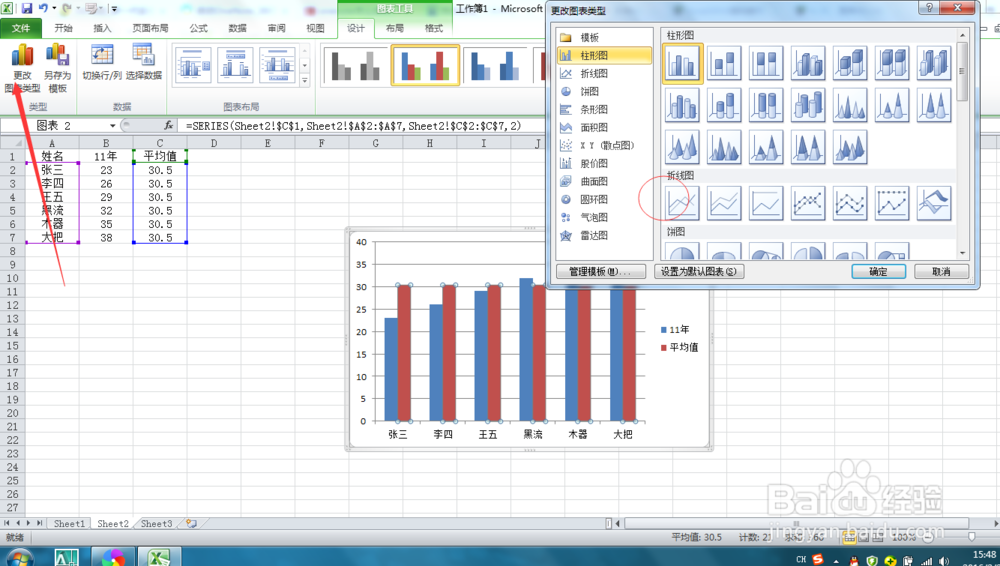Viewport: 1000px width, 566px height.
Task: Click the formula bar SERIES formula
Action: pos(353,126)
